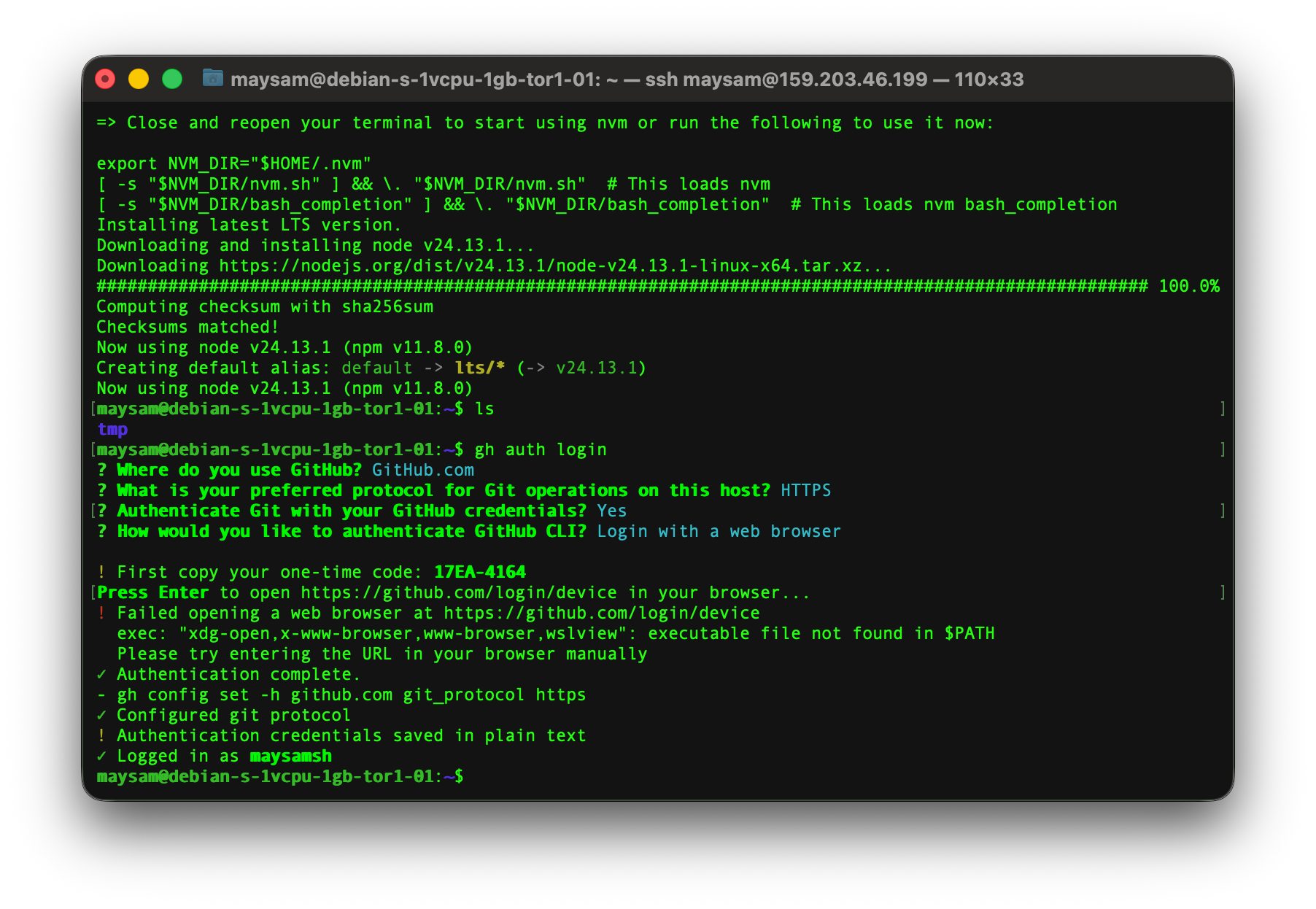This screenshot has width=1316, height=909.
Task: Click the 'HTTPS' protocol answer
Action: tap(806, 490)
